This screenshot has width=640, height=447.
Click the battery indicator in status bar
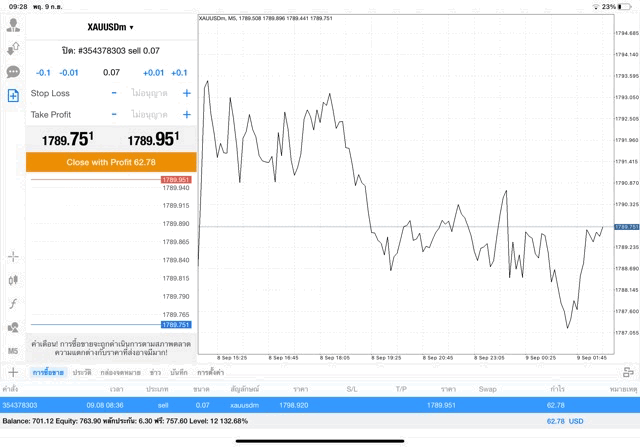tap(624, 7)
